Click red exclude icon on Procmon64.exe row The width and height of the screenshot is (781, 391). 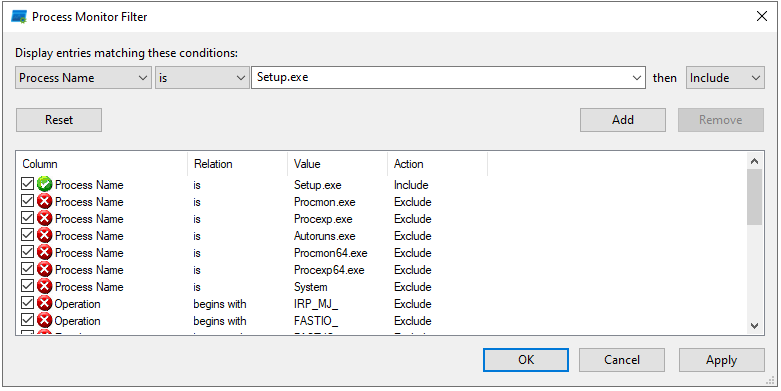click(44, 253)
